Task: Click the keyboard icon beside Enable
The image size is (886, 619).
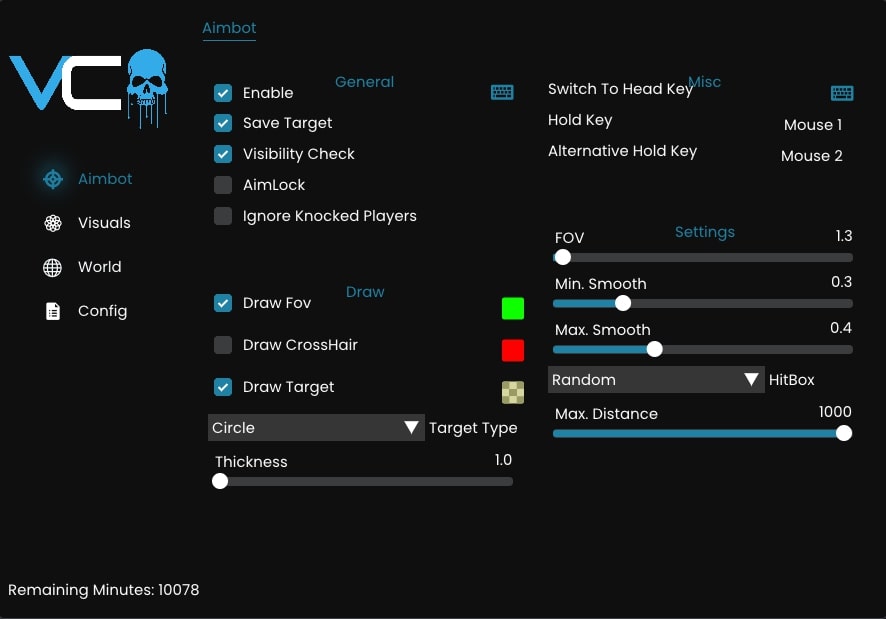Action: (x=502, y=92)
